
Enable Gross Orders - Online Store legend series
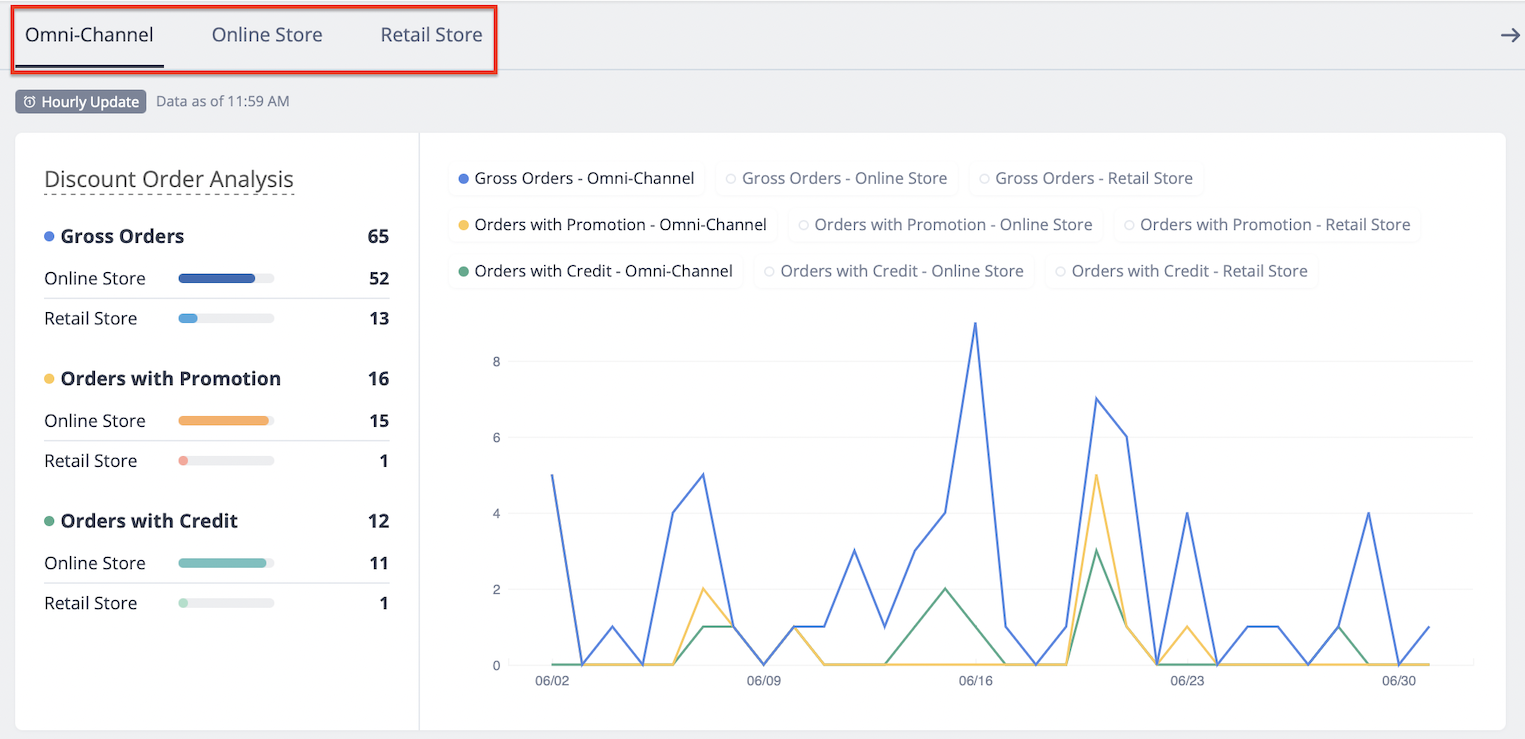(x=836, y=179)
